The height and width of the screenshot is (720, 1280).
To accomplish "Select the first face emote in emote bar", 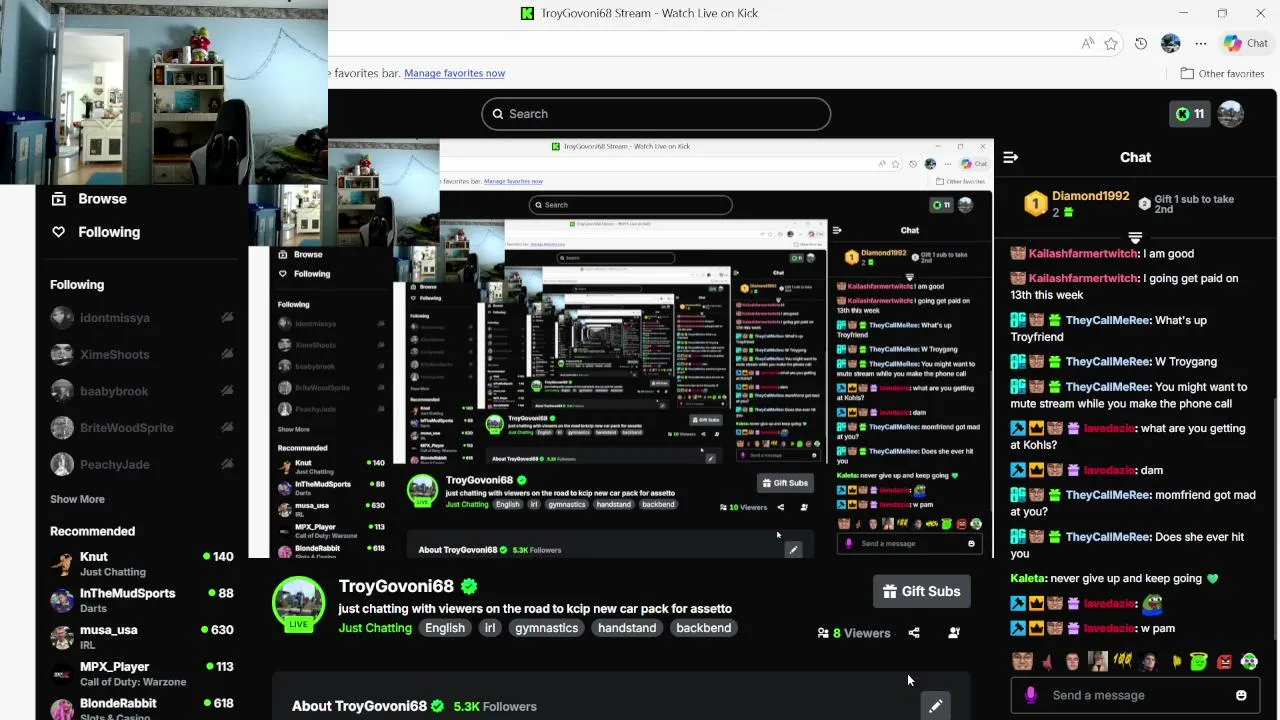I will tap(1022, 661).
